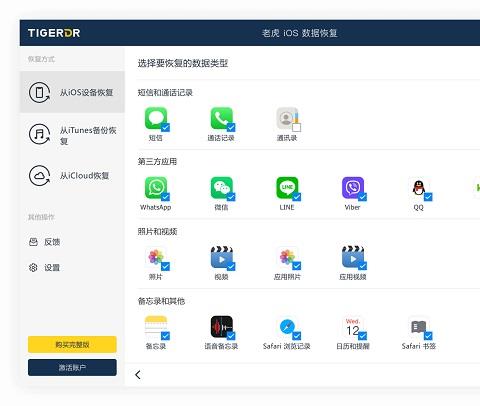Uncheck the Viber checkbox
The width and height of the screenshot is (480, 406).
pyautogui.click(x=362, y=197)
